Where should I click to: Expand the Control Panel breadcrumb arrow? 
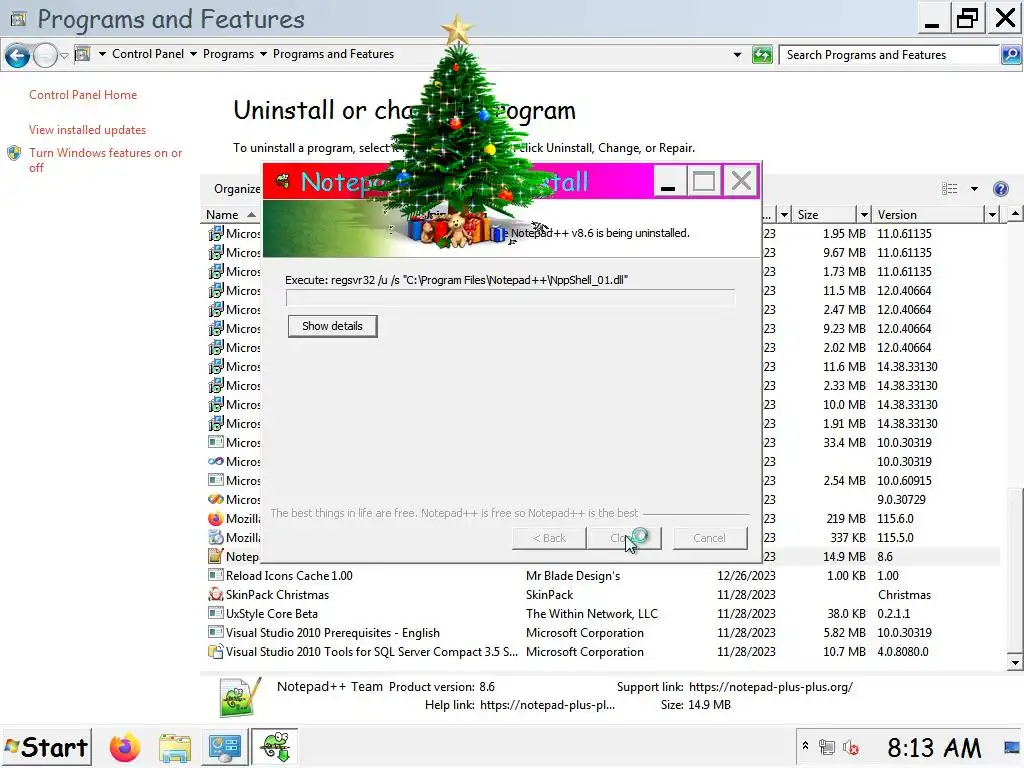click(x=193, y=54)
